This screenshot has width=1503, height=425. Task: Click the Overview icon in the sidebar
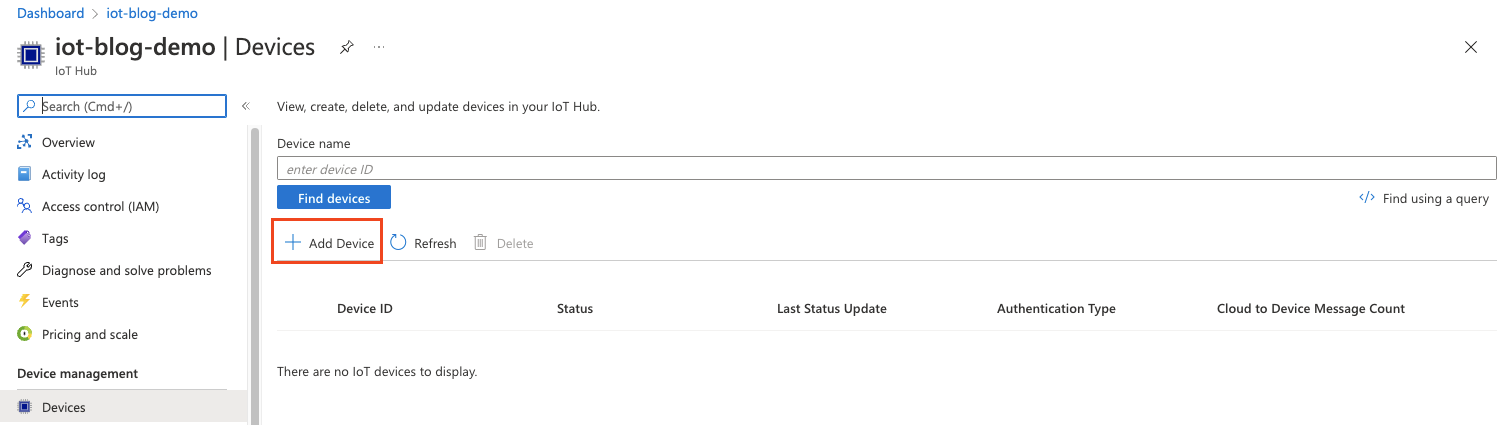25,143
